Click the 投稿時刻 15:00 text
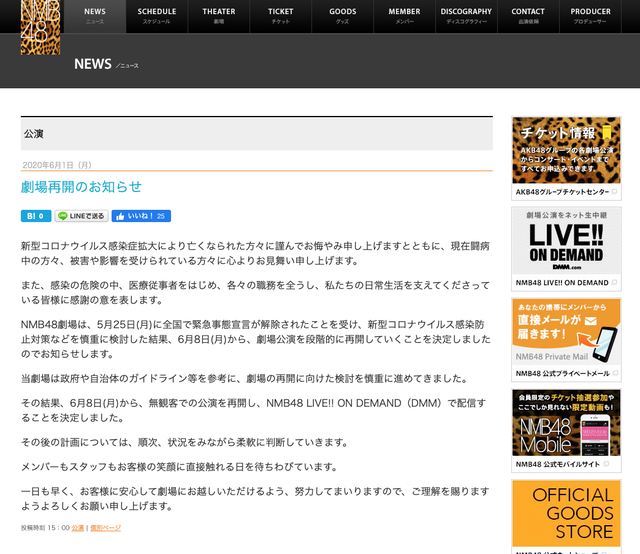 pos(45,528)
